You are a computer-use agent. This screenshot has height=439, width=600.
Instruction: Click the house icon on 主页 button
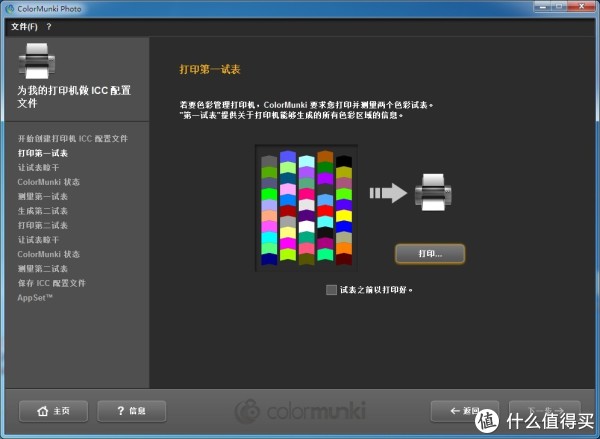click(42, 411)
